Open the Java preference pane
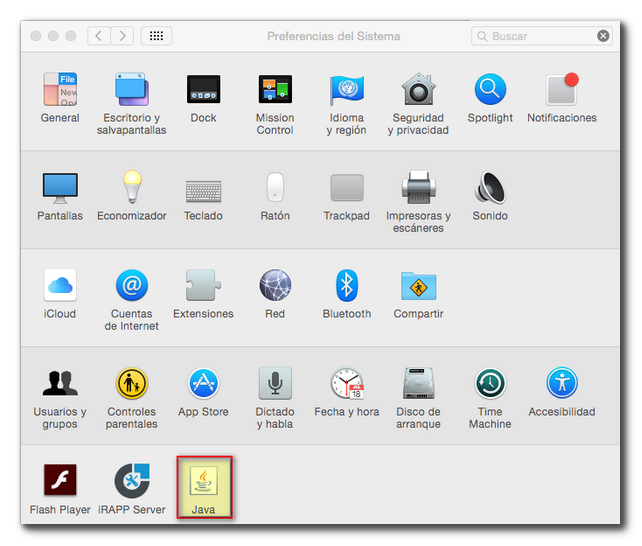This screenshot has width=642, height=546. [204, 481]
